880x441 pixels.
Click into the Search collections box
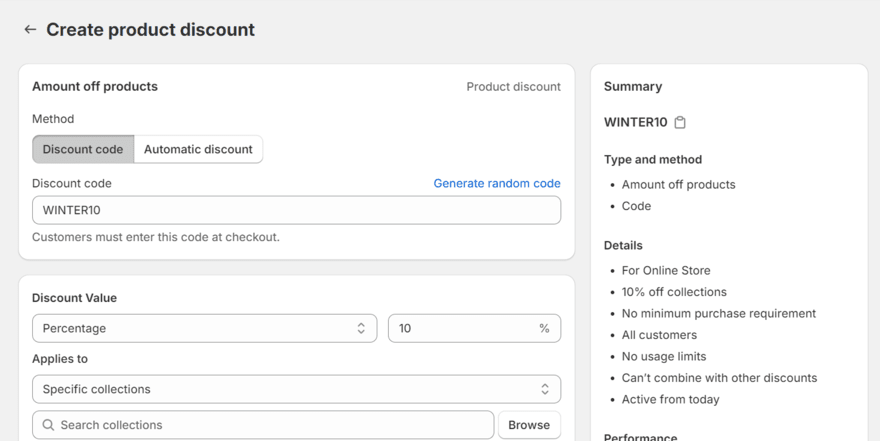(270, 425)
